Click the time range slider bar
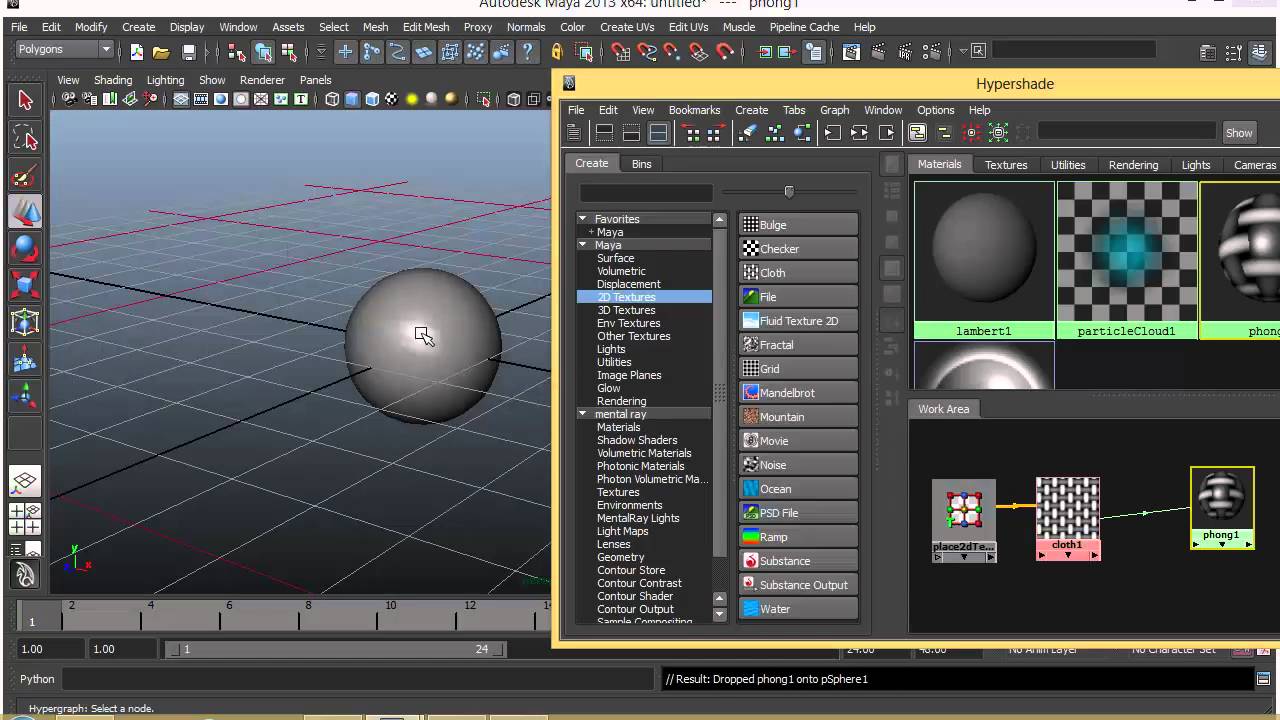This screenshot has width=1280, height=720. (x=333, y=649)
